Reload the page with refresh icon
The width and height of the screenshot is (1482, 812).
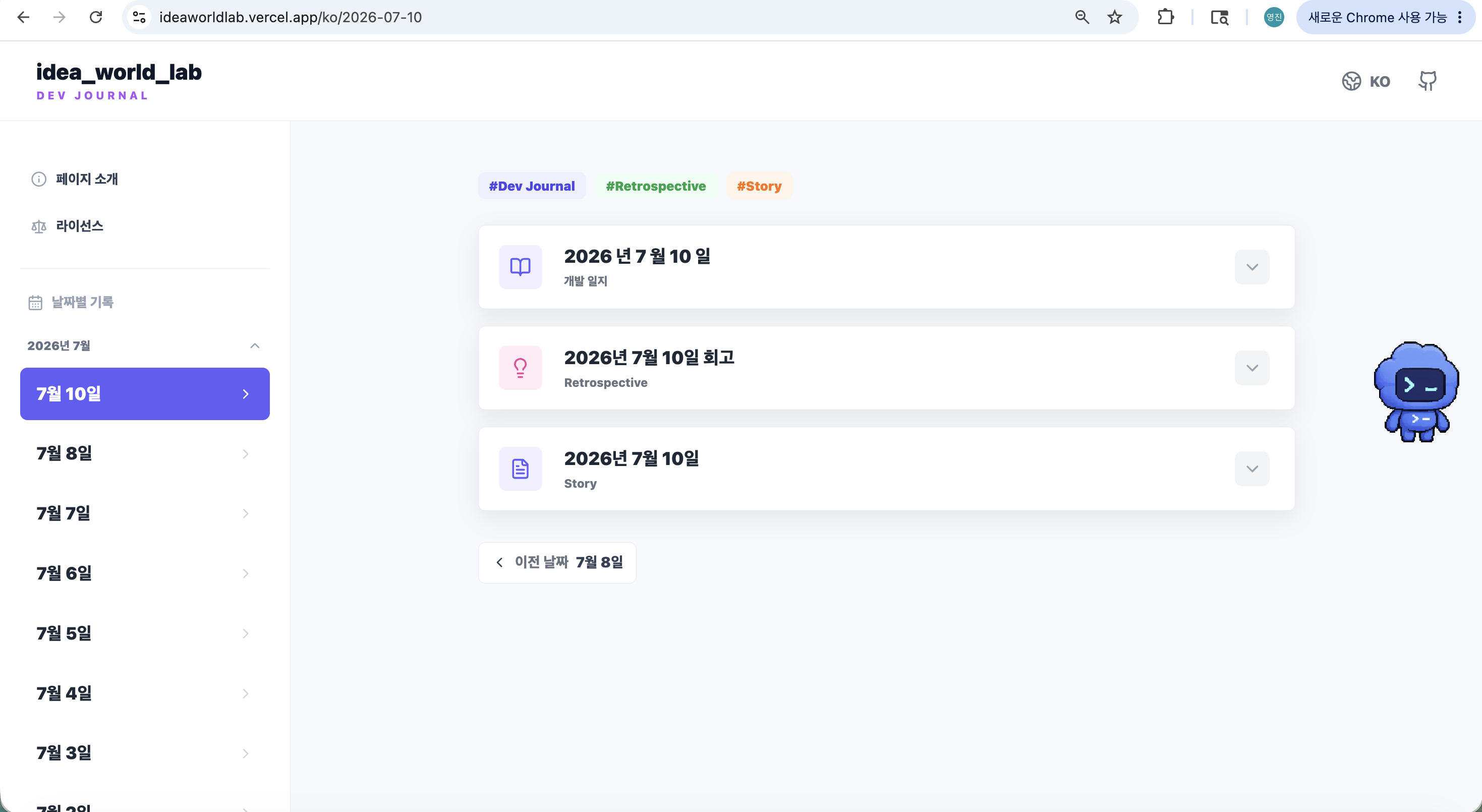96,17
